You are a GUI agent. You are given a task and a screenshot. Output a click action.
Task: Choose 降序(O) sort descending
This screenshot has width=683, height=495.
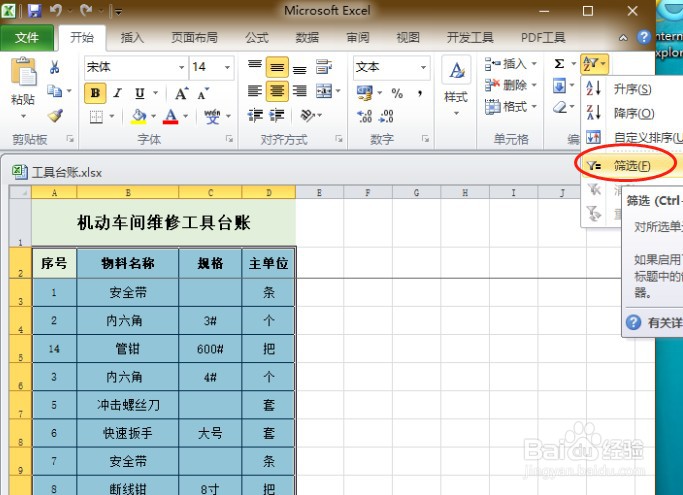coord(632,113)
